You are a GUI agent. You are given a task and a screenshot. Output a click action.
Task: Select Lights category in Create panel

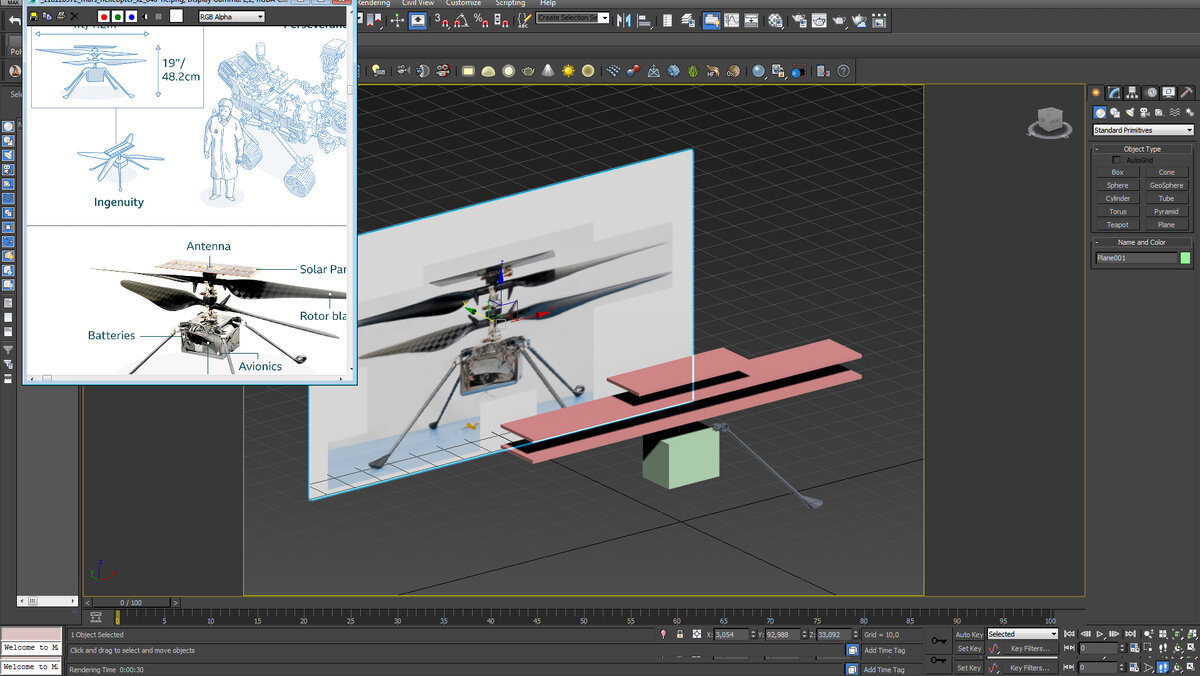click(1130, 113)
